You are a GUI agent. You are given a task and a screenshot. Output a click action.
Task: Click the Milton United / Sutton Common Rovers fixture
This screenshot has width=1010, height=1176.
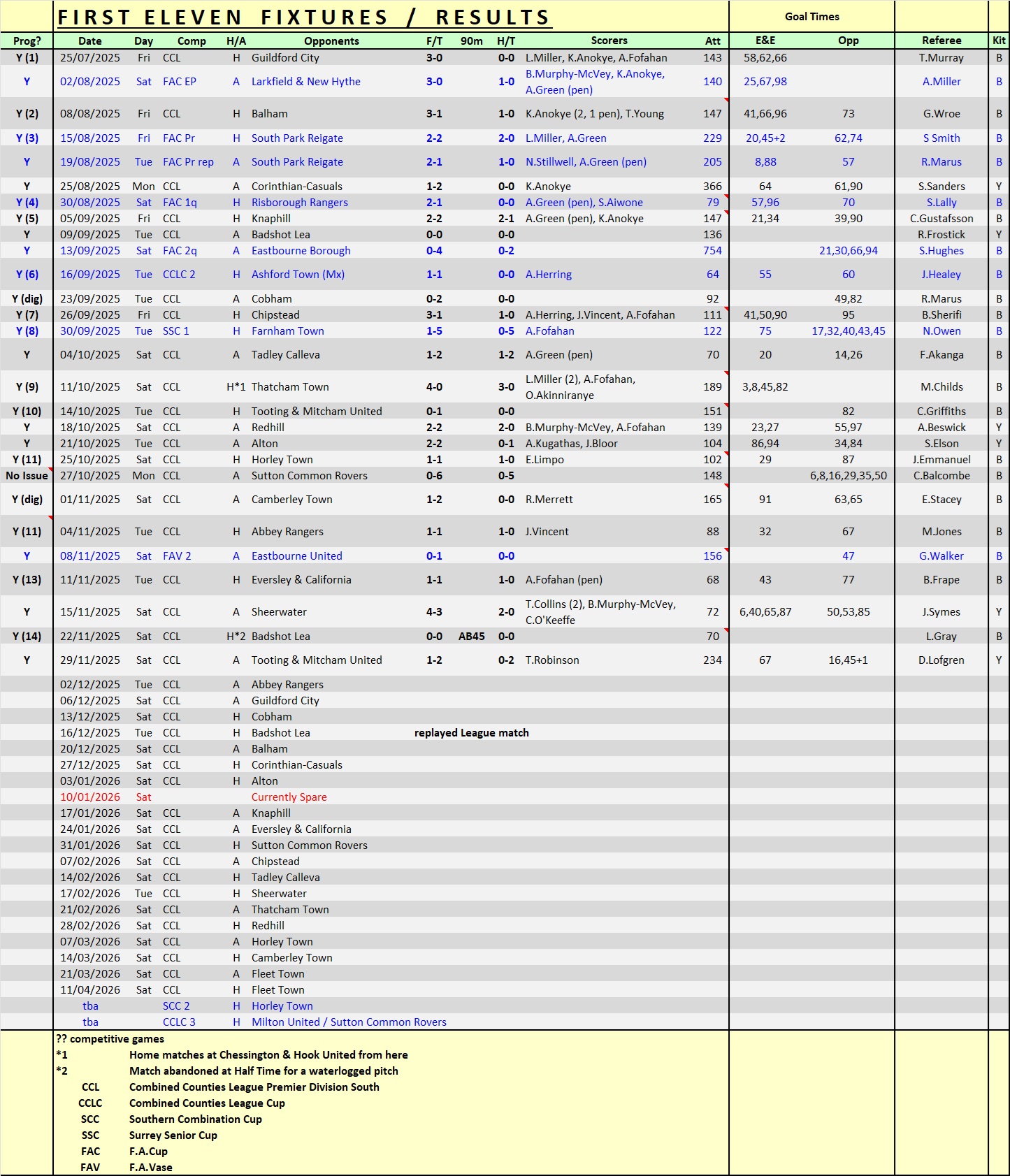[x=348, y=1022]
